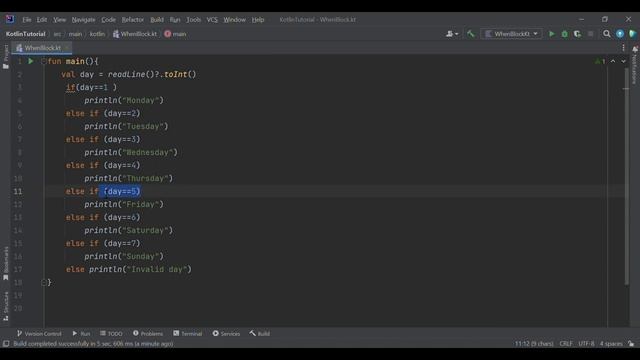Screen dimensions: 640x360
Task: Change UTF-8 file encoding in status bar
Action: tap(586, 344)
